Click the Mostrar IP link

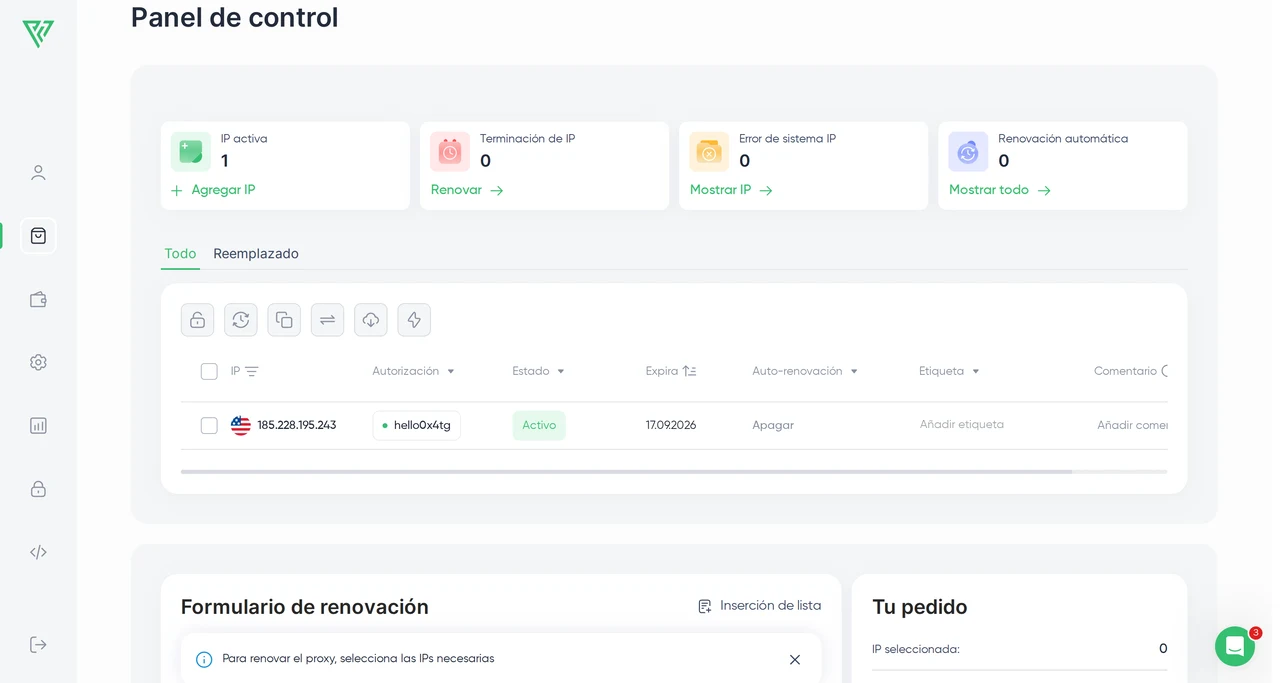point(731,190)
